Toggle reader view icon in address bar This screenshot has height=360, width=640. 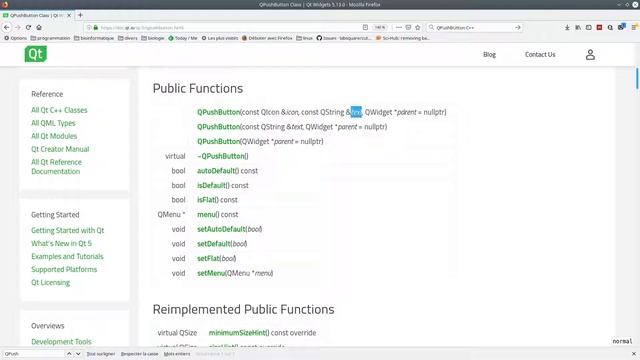coord(365,27)
